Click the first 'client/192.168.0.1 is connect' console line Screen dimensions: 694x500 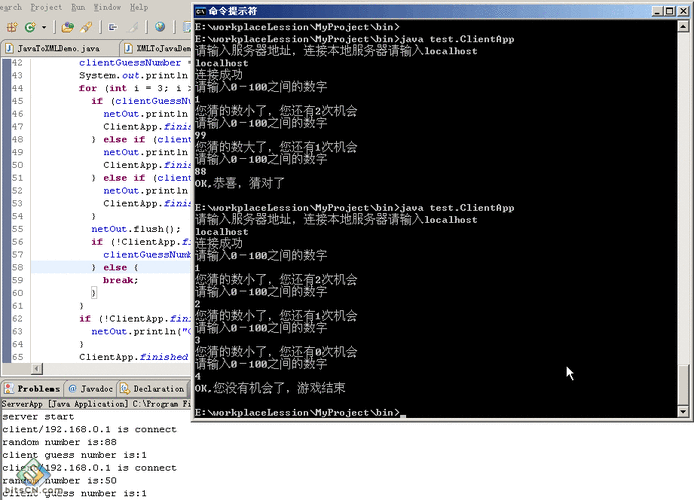tap(89, 429)
